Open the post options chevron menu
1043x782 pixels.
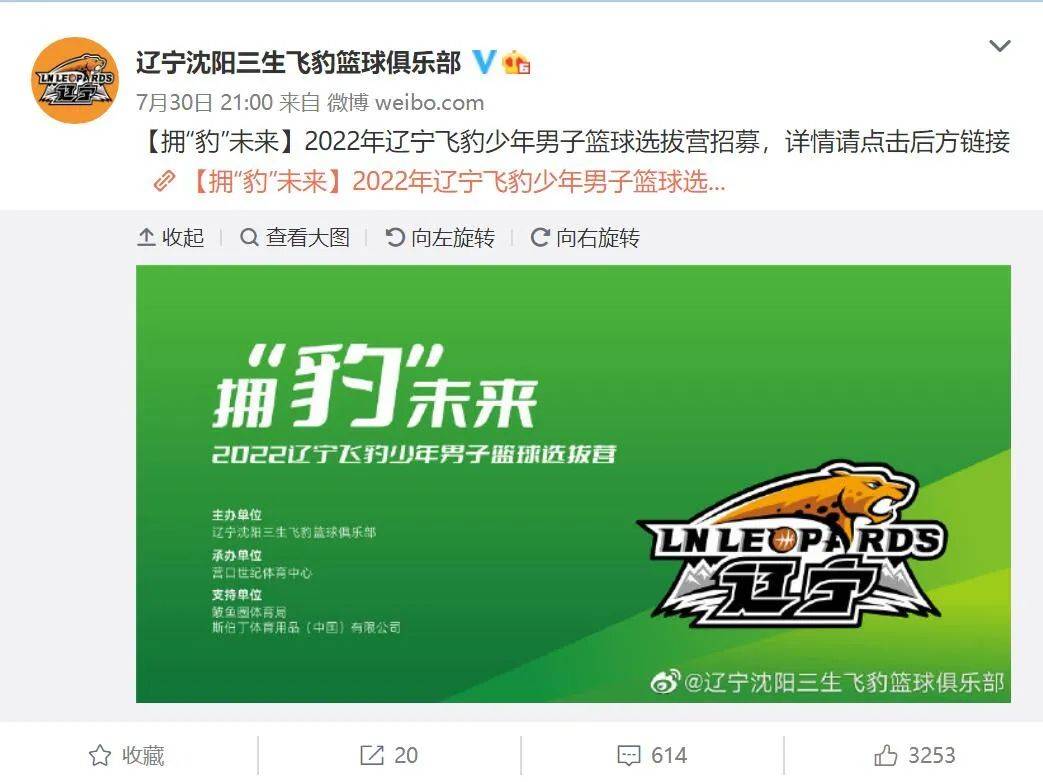coord(1000,46)
